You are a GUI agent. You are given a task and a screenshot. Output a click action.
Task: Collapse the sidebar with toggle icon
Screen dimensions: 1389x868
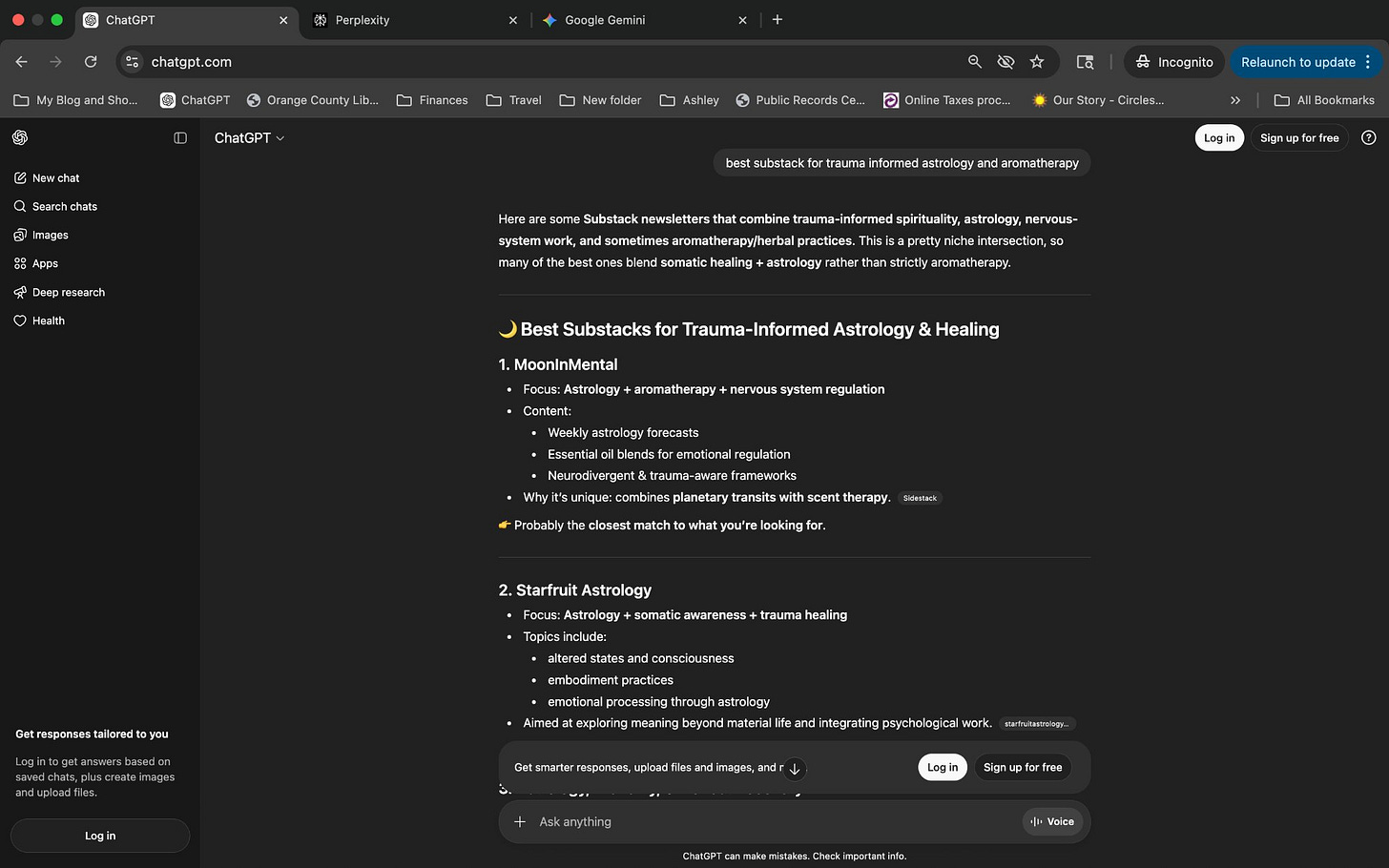pyautogui.click(x=180, y=137)
